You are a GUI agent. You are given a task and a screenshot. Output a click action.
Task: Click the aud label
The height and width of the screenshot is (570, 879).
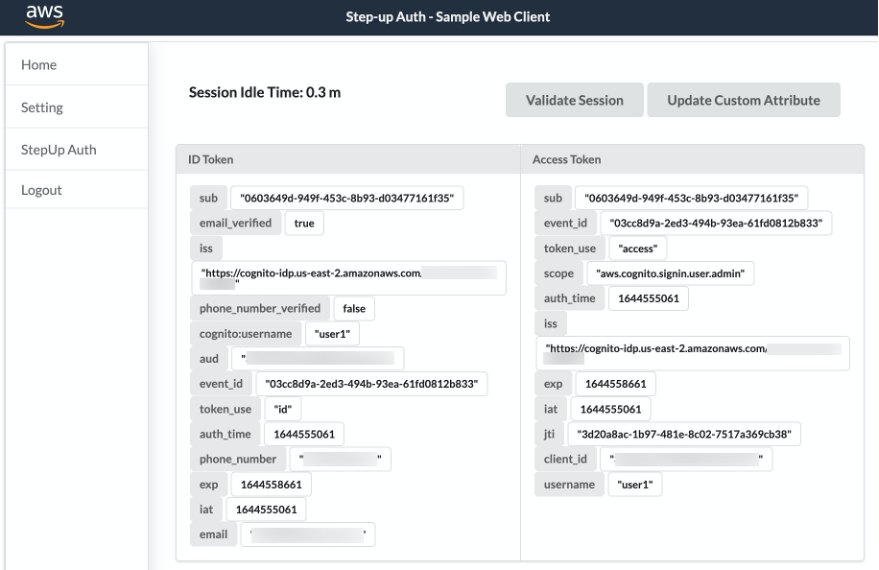click(209, 359)
